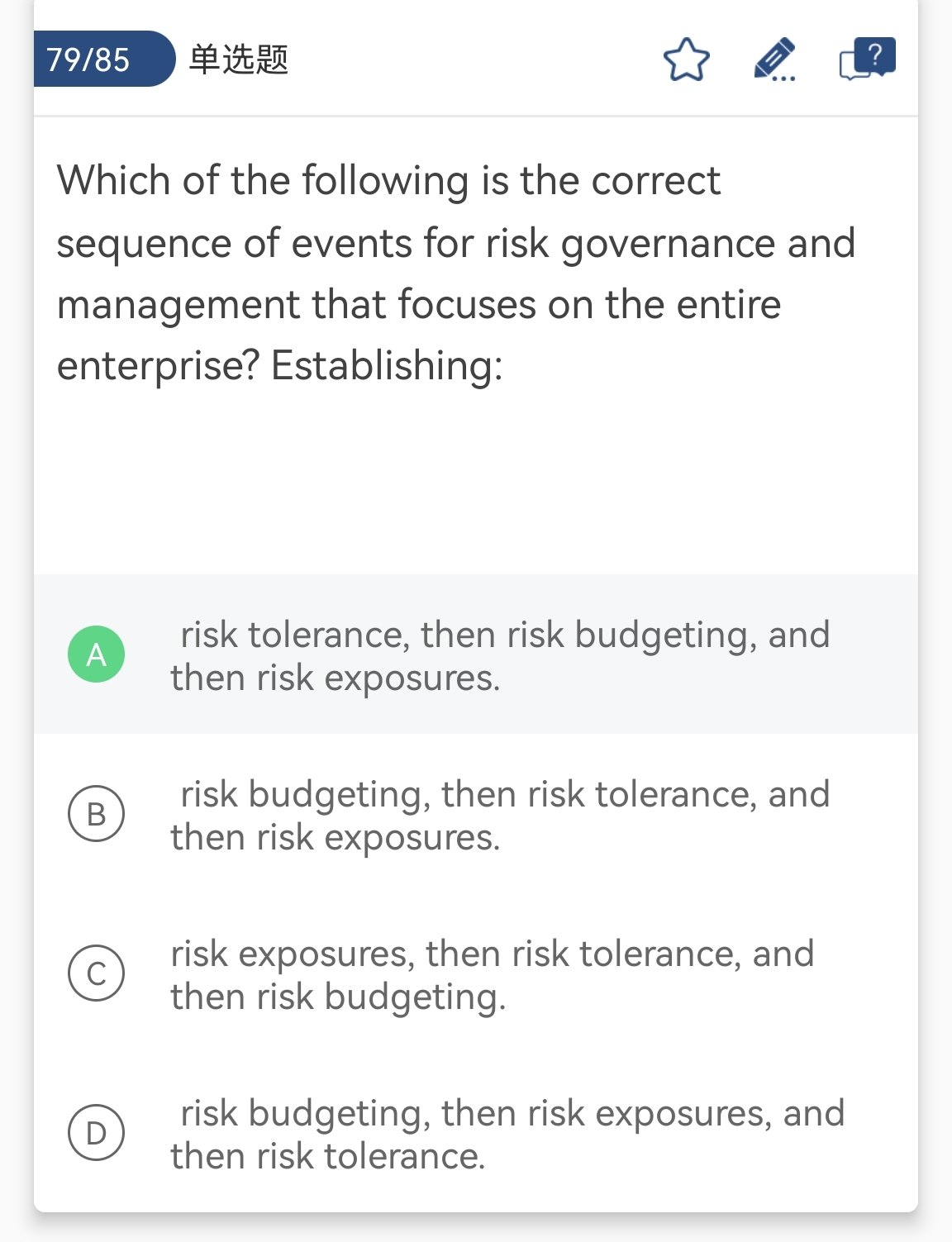
Task: Click 'then risk tolerance.' under option D
Action: click(x=327, y=1156)
